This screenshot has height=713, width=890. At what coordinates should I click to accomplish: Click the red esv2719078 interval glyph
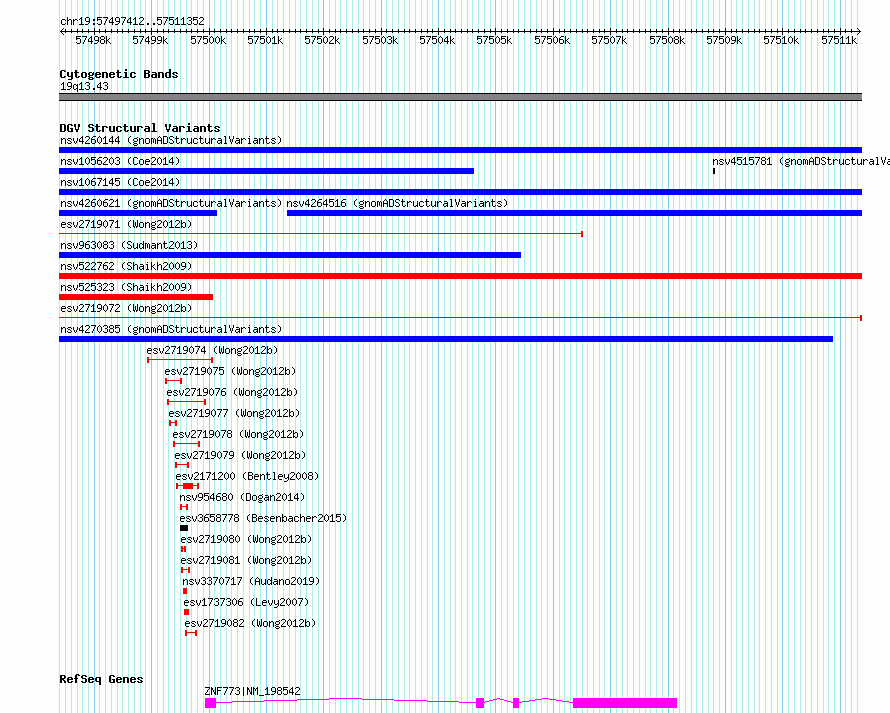point(187,444)
